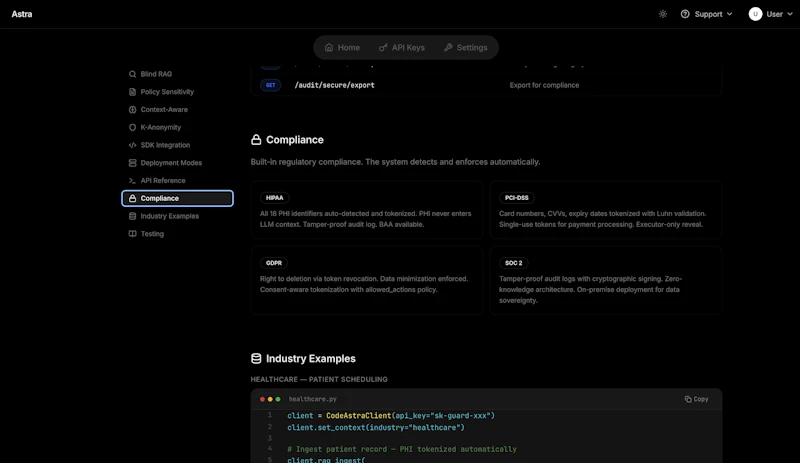
Task: Select Context-Aware in the sidebar
Action: tap(177, 110)
